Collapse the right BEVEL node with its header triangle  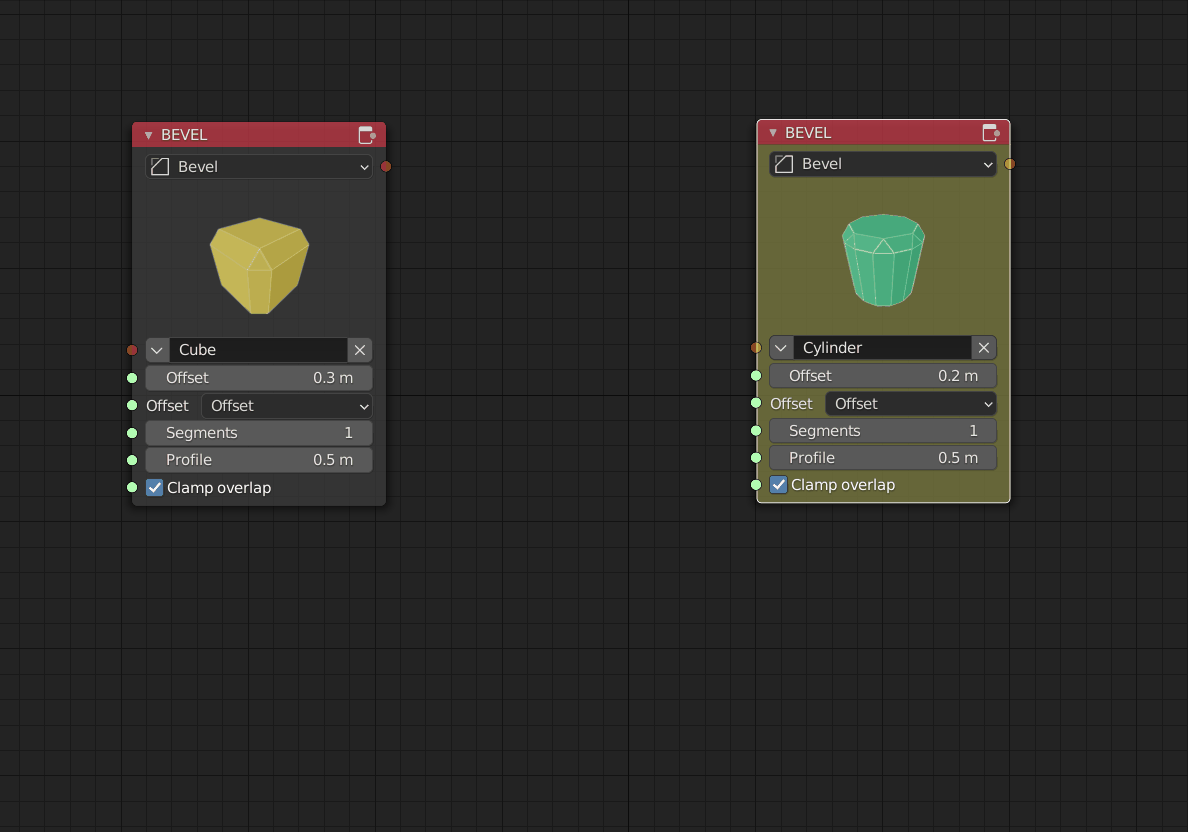[773, 133]
